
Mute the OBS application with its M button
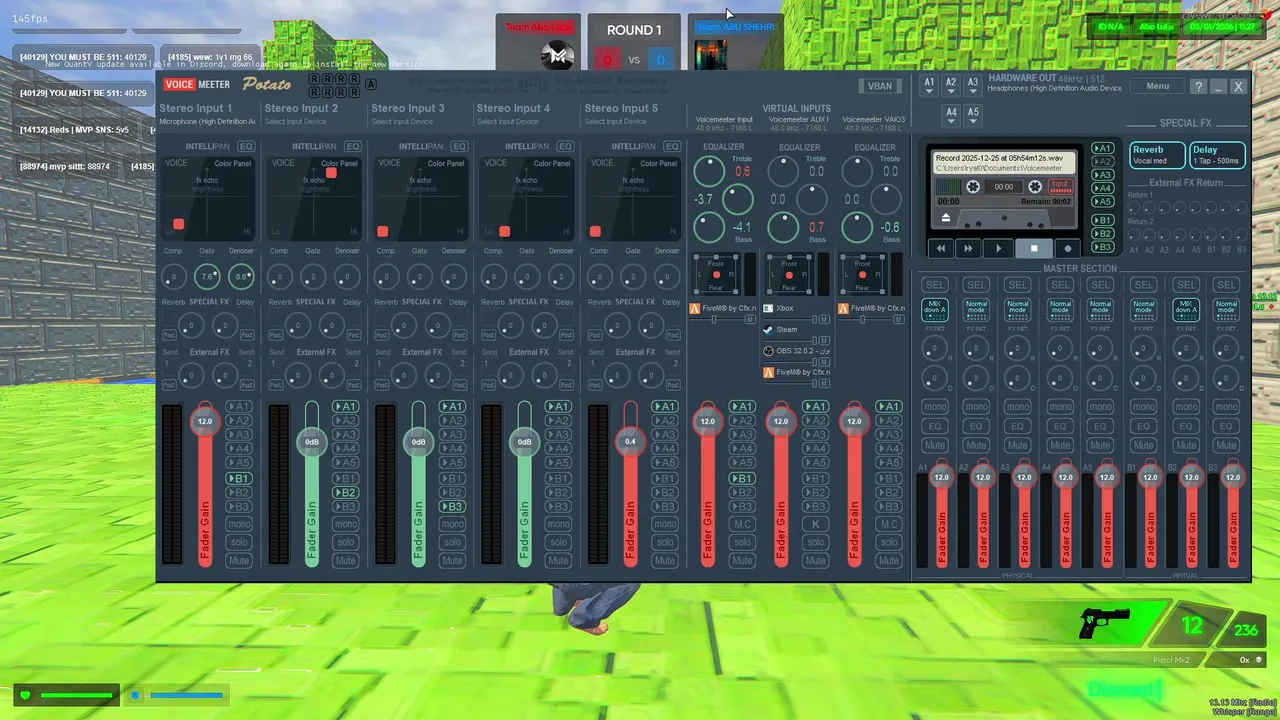tap(825, 362)
